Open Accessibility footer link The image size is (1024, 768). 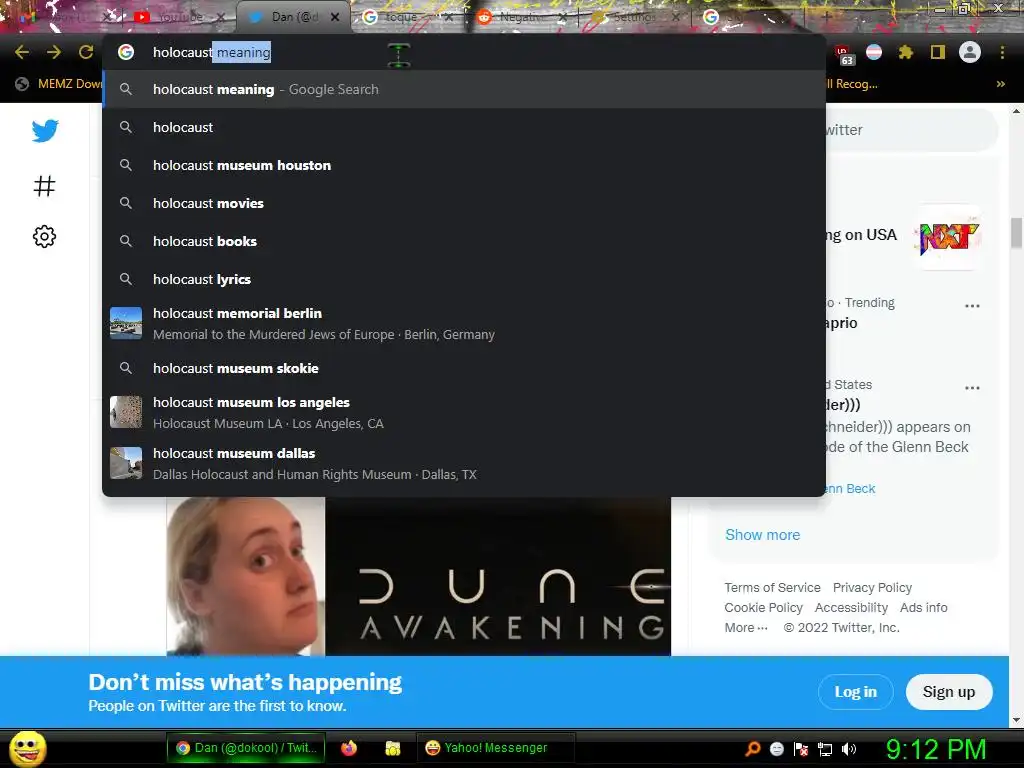pyautogui.click(x=851, y=607)
